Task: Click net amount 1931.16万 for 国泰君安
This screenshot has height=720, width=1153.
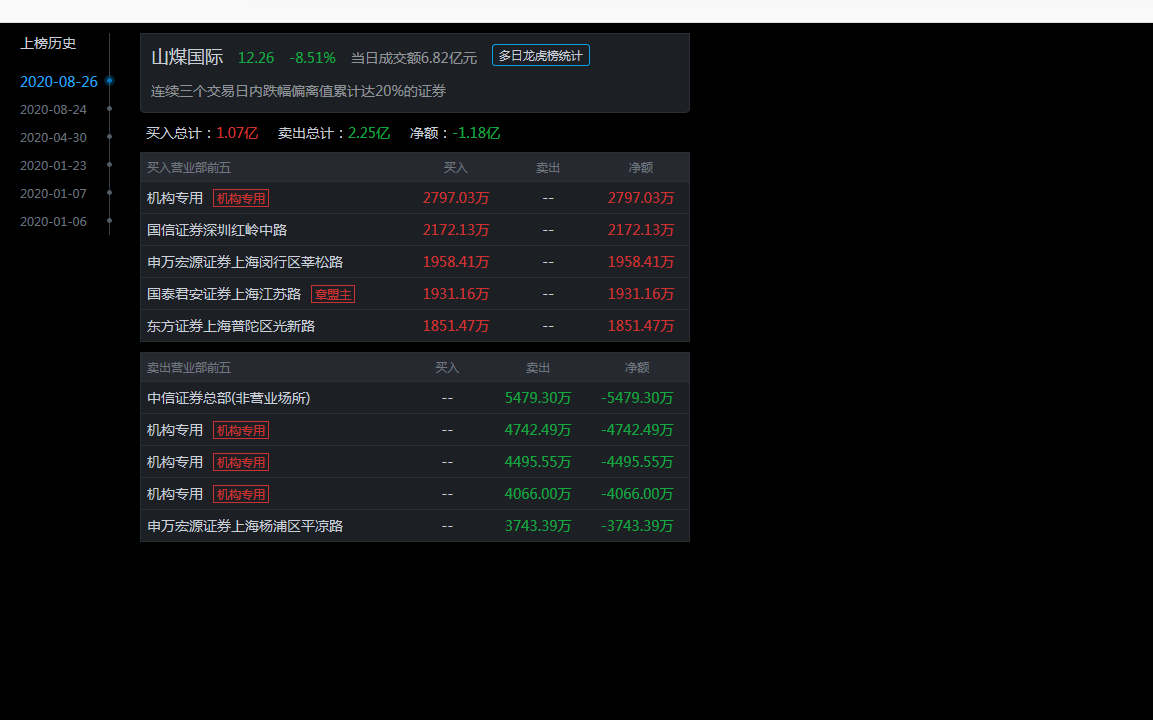Action: pyautogui.click(x=640, y=294)
